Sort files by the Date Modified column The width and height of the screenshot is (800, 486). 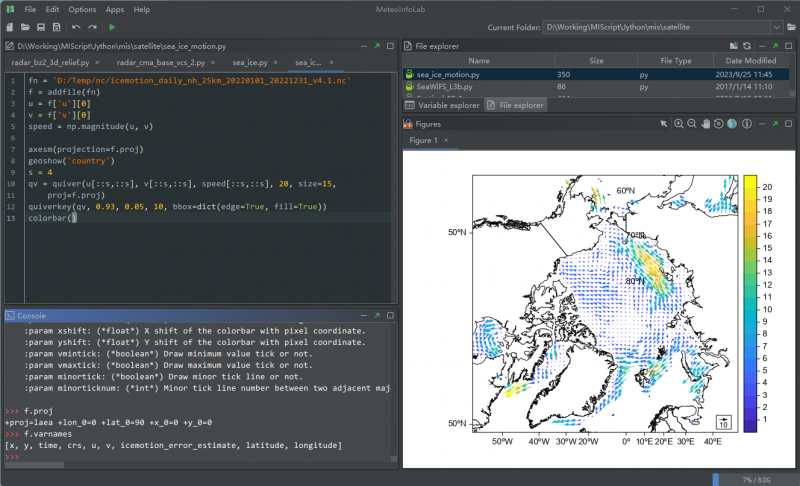[750, 60]
